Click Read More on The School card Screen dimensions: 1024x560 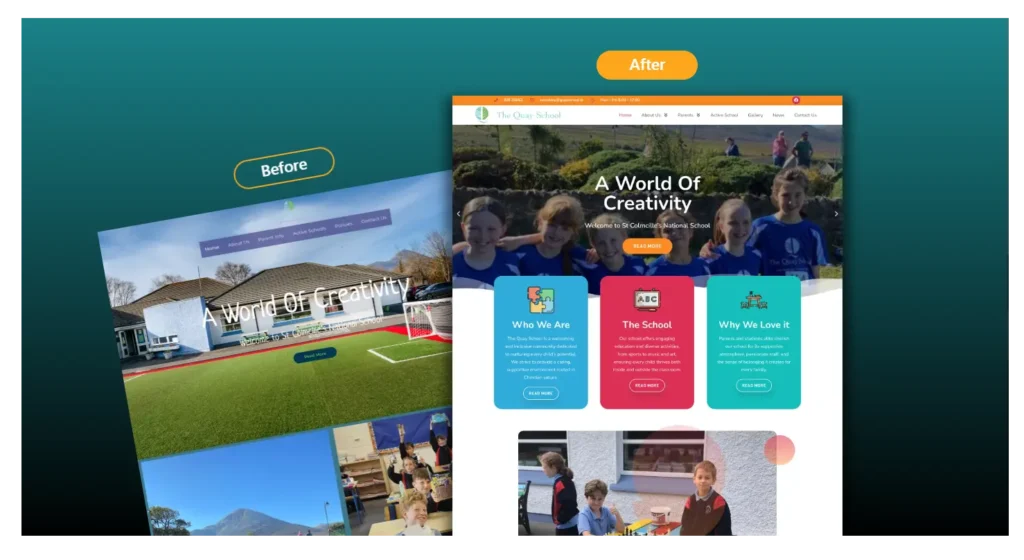pos(647,386)
